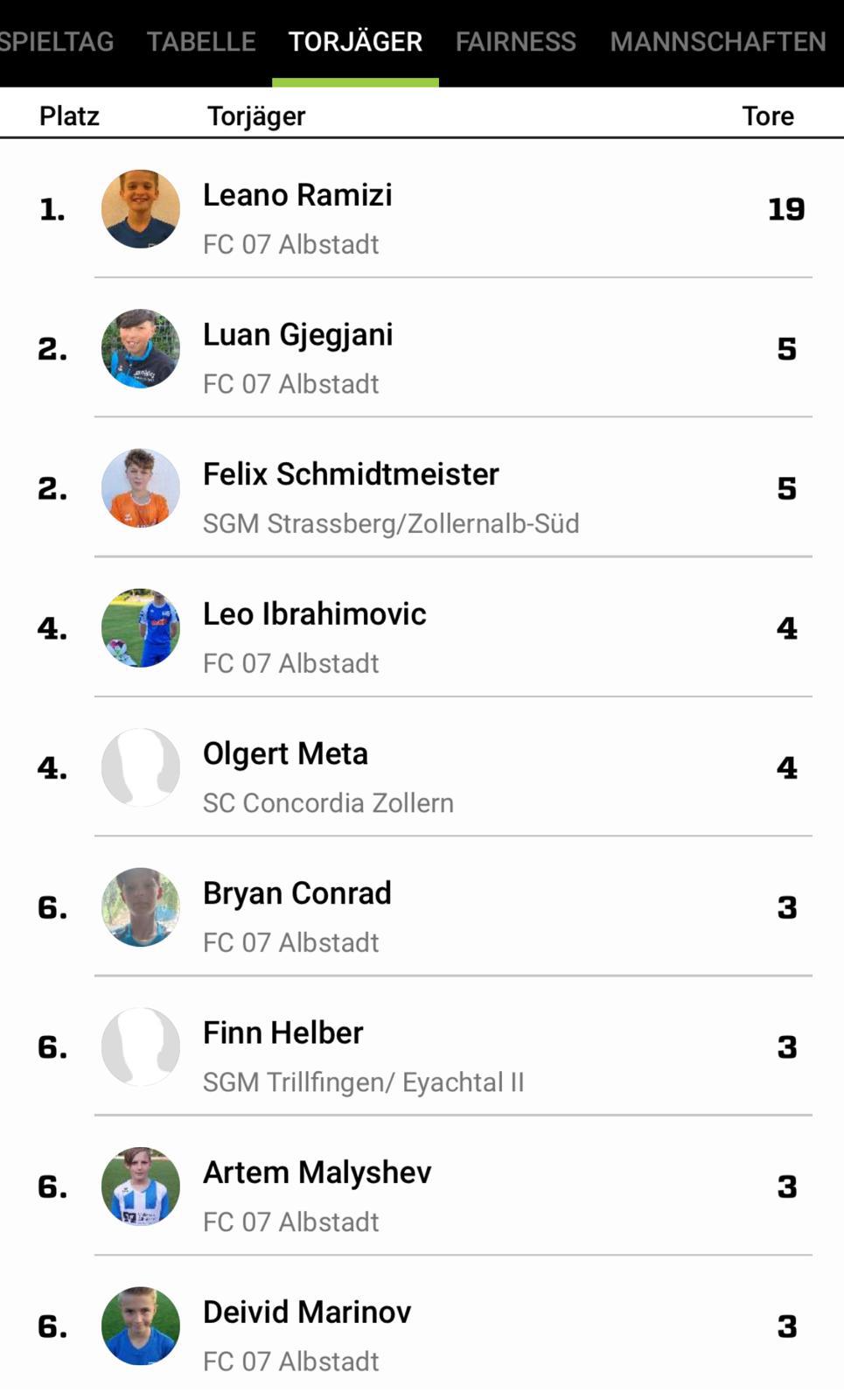Screen dimensions: 844x1400
Task: Open team SC Concordia Zollern
Action: coord(328,802)
